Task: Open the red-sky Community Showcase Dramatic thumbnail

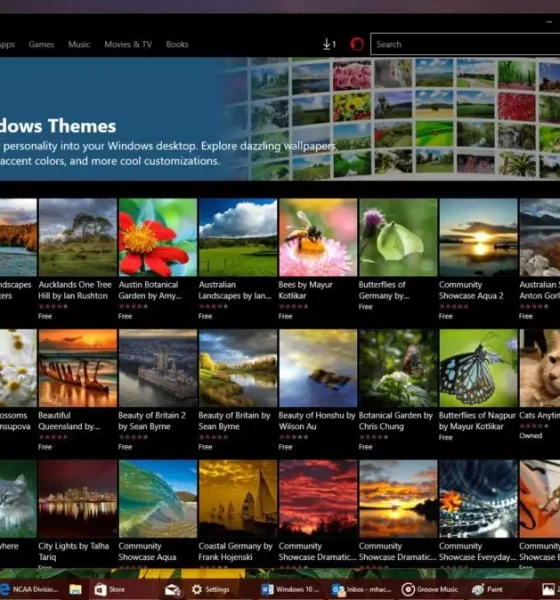Action: point(318,499)
